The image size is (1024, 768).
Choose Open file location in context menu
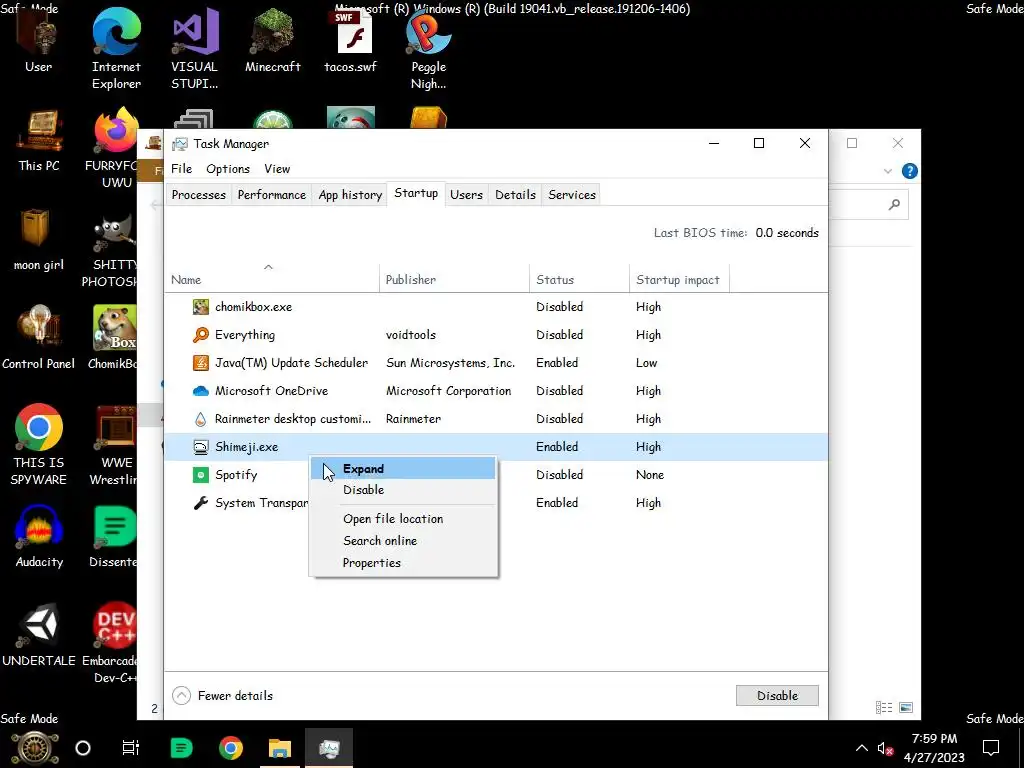[403, 519]
